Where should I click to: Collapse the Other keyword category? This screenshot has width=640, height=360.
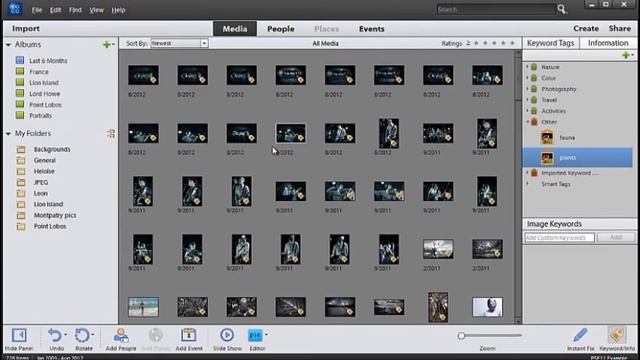click(527, 122)
